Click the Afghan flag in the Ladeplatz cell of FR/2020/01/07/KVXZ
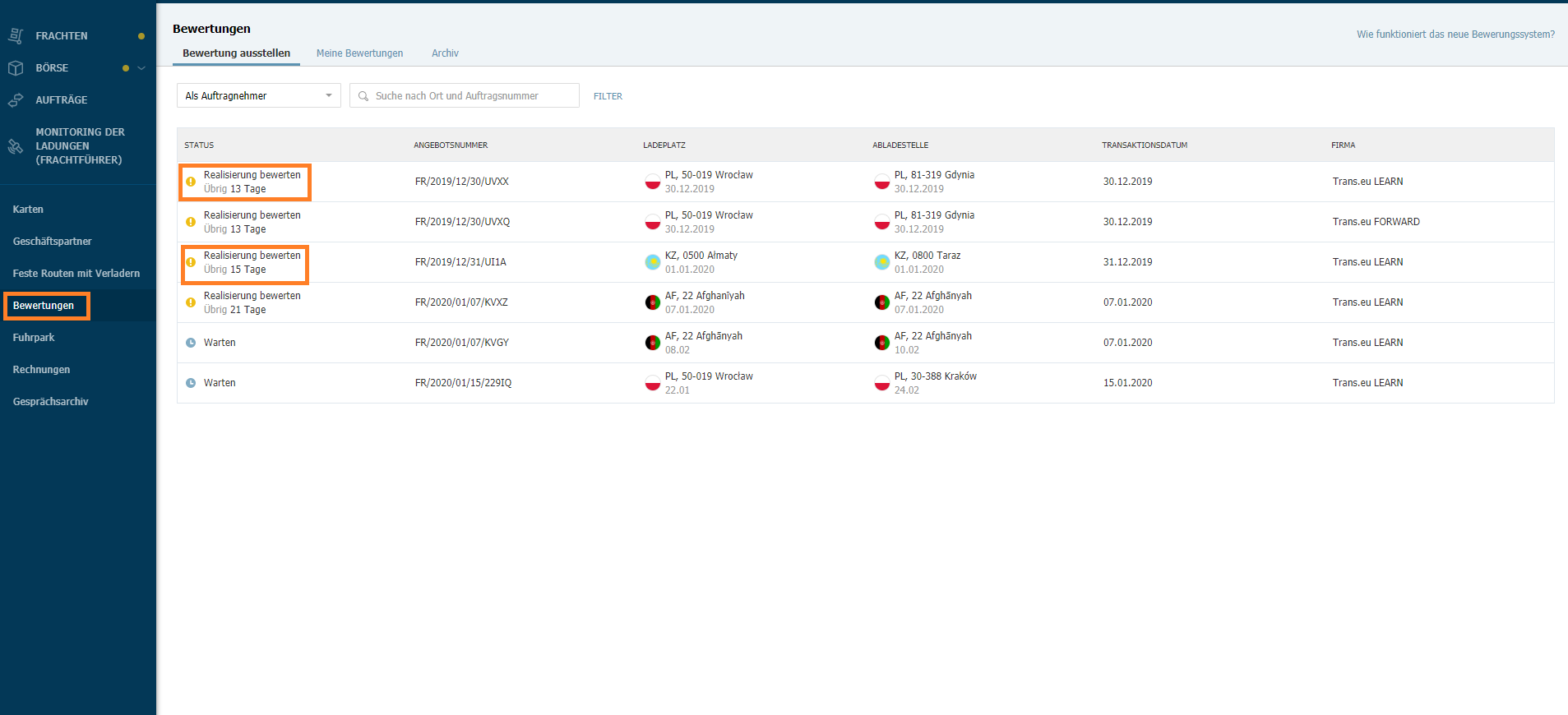This screenshot has height=715, width=1568. click(653, 302)
